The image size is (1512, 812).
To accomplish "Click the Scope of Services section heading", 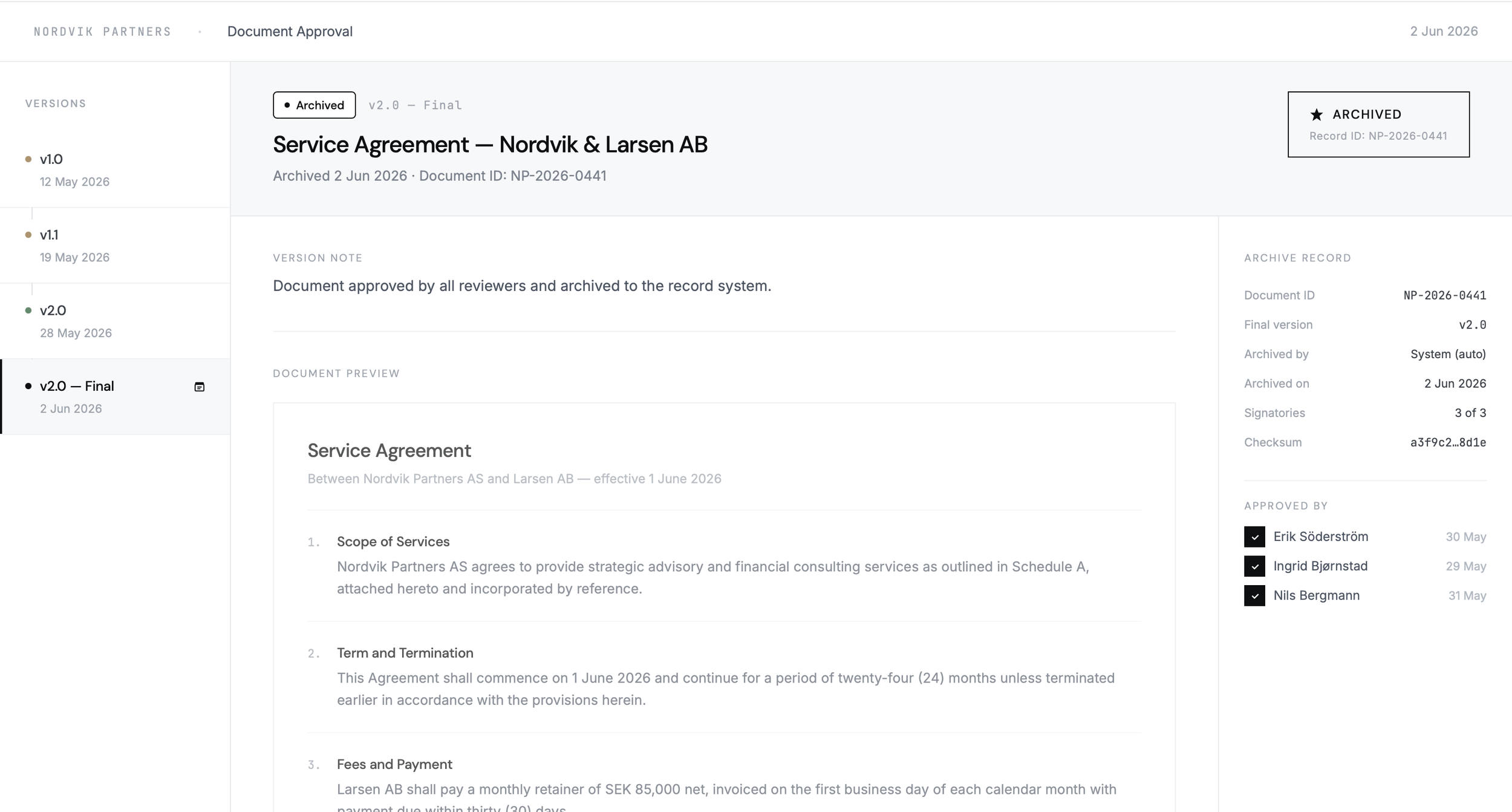I will coord(393,542).
